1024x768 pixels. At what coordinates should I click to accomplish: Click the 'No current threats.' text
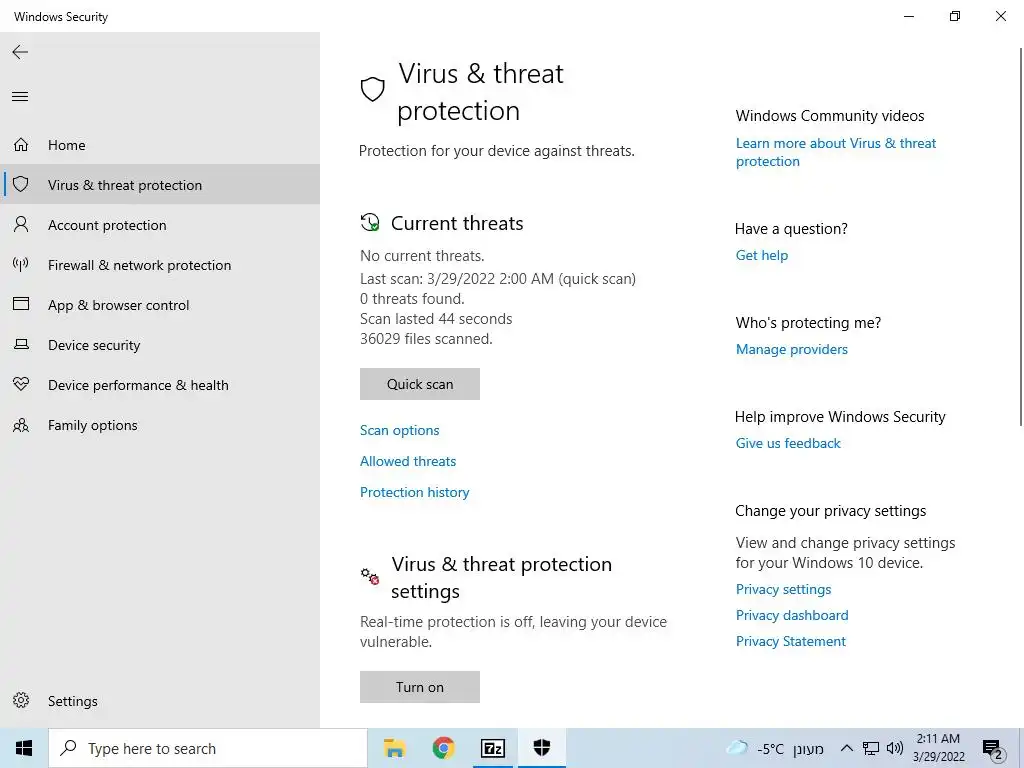tap(422, 256)
